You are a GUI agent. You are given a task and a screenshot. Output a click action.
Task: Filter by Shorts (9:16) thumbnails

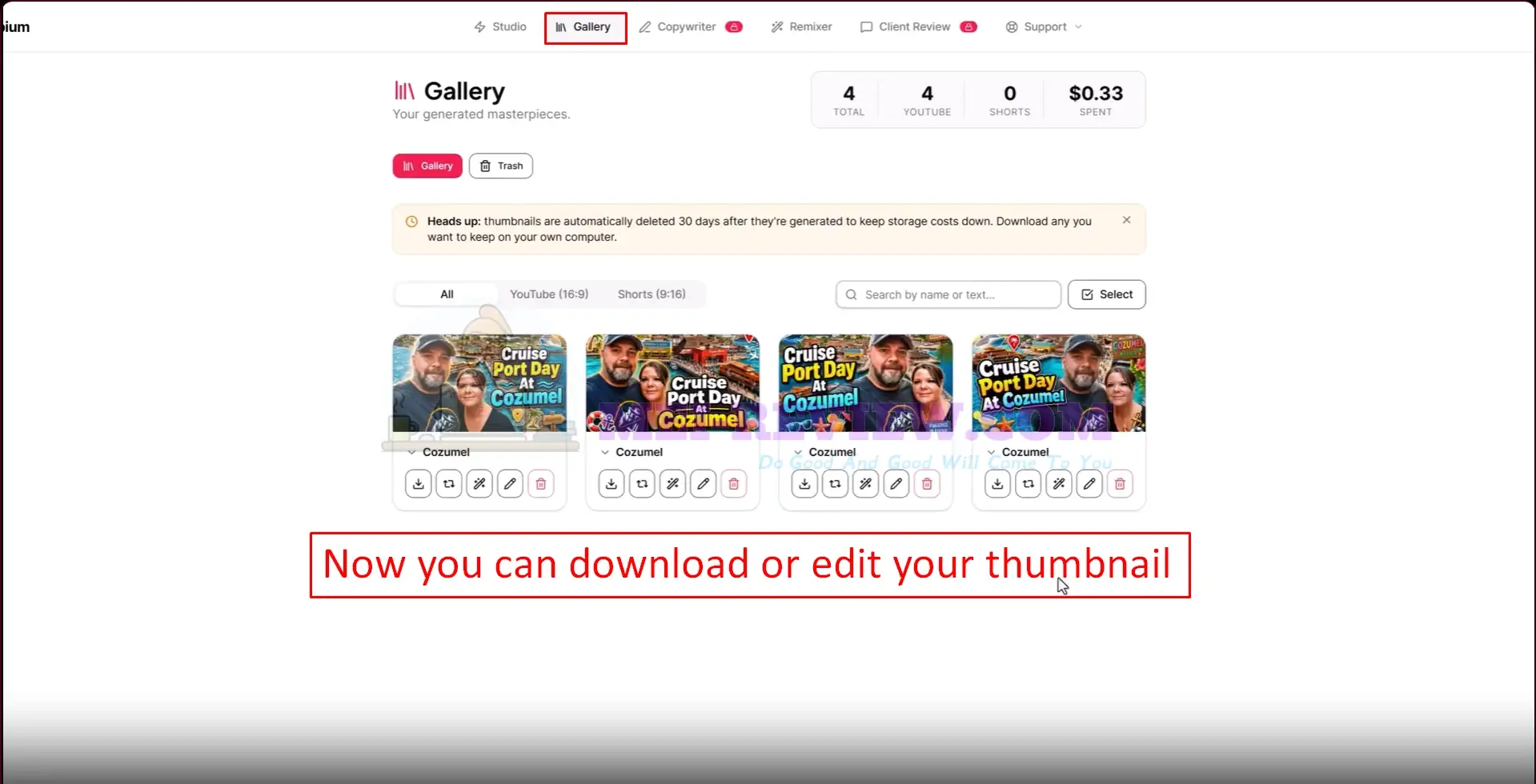click(652, 294)
